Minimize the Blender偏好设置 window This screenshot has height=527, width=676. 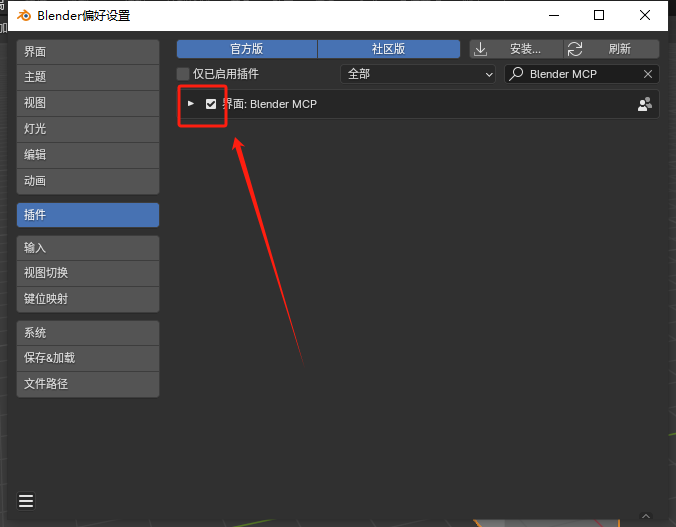coord(554,16)
